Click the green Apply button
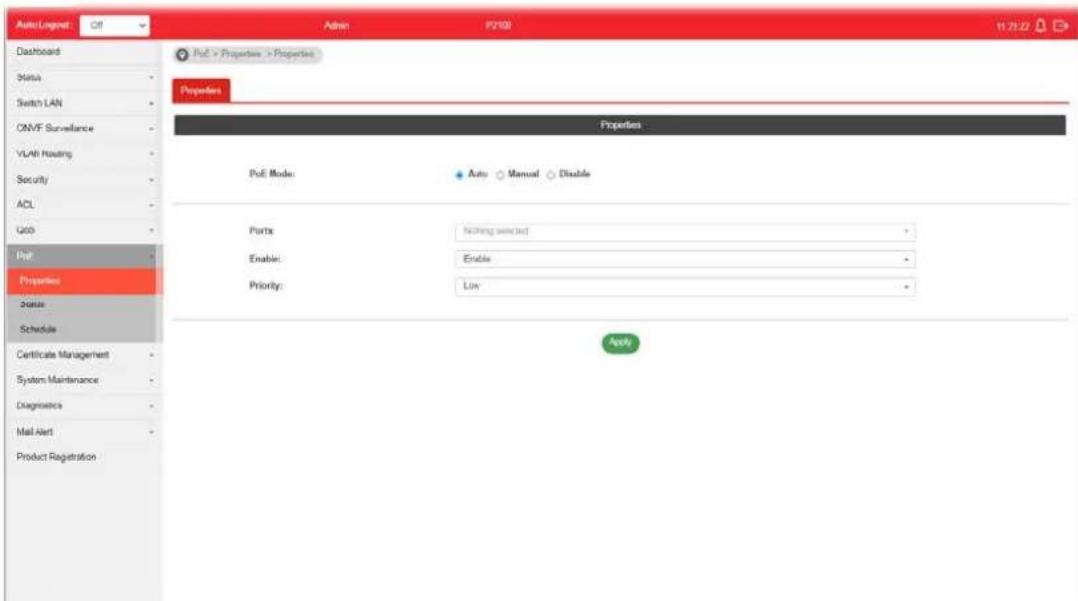The image size is (1078, 601). [x=620, y=342]
